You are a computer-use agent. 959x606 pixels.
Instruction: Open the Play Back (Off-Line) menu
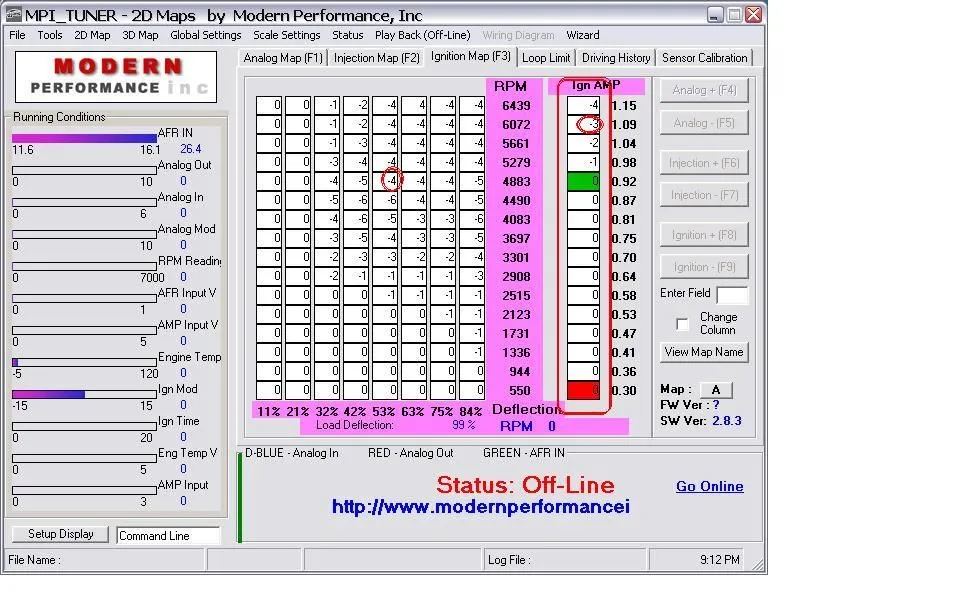422,35
